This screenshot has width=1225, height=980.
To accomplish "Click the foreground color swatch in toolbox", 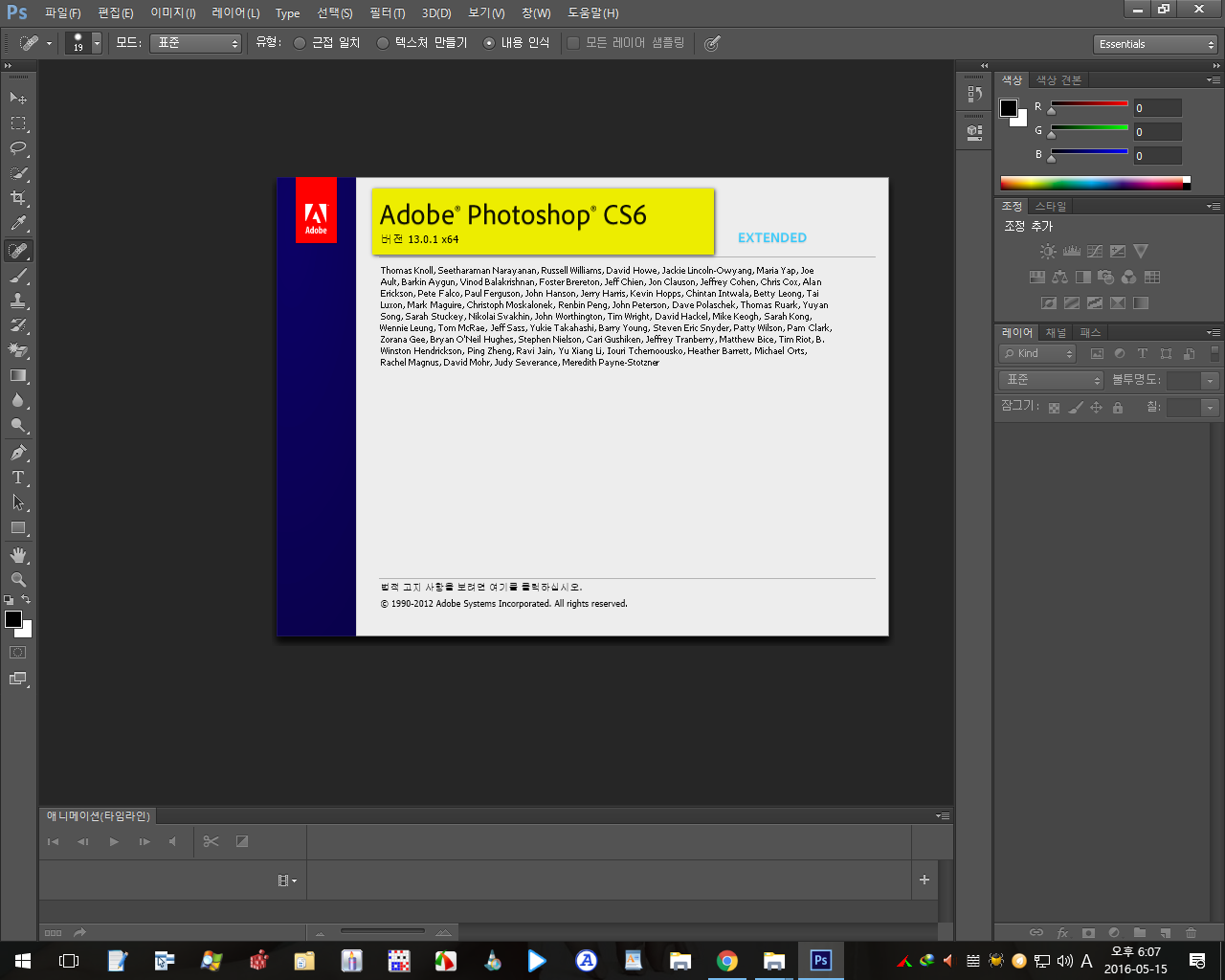I will coord(13,618).
